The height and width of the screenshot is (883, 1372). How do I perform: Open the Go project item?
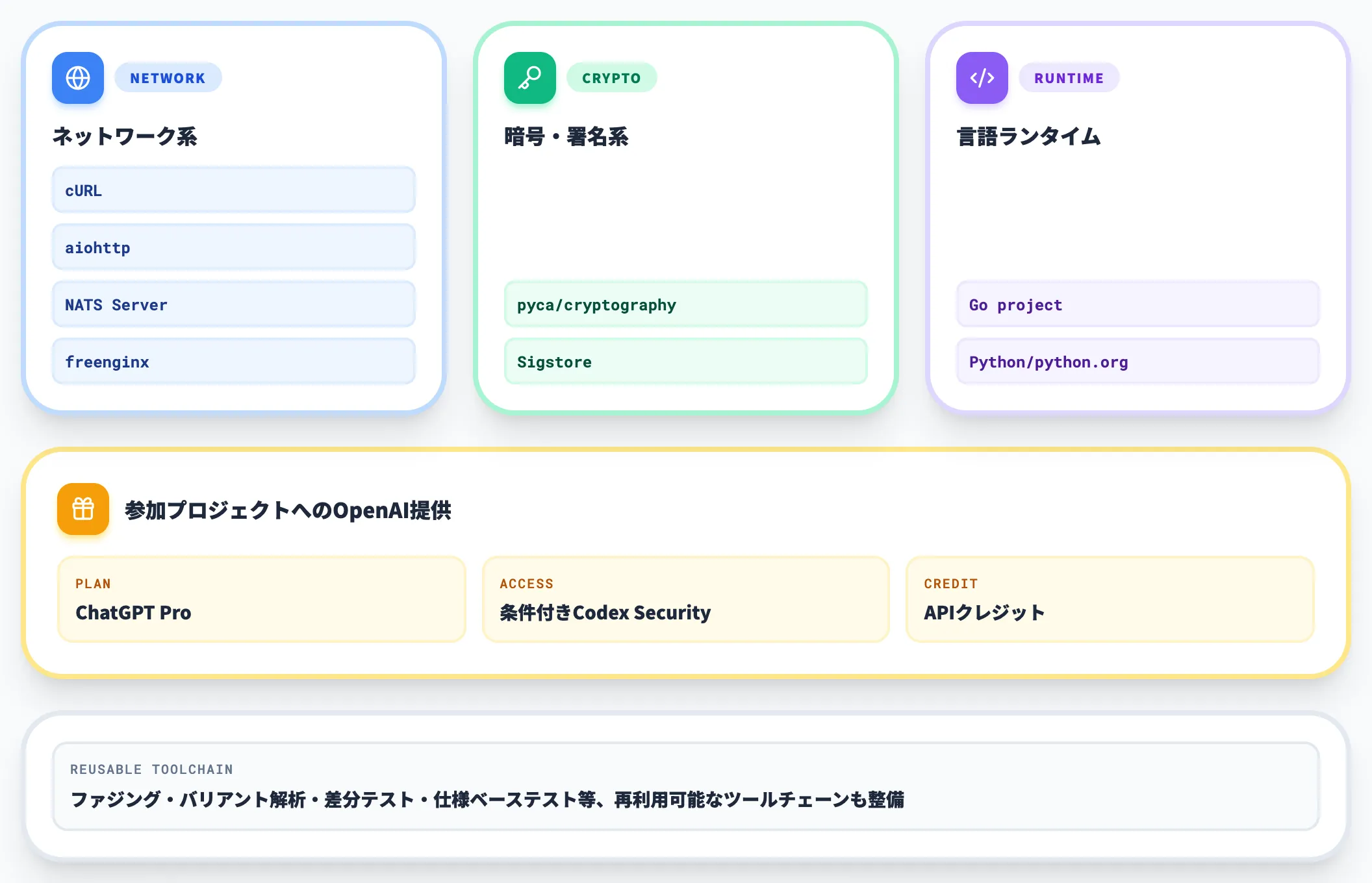(1138, 305)
